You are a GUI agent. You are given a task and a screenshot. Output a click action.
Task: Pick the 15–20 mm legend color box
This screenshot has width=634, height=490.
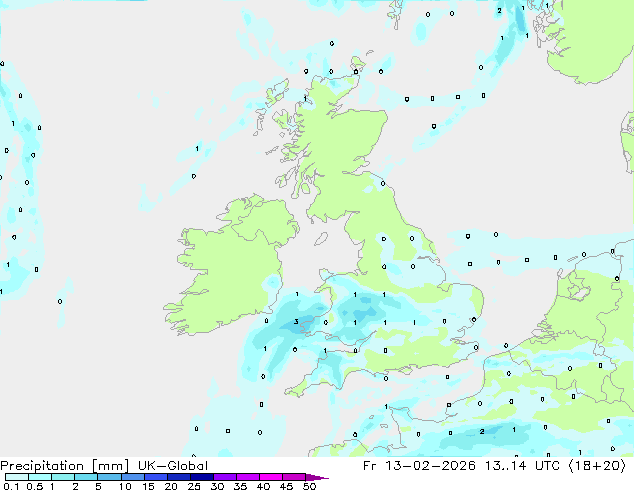click(x=155, y=477)
